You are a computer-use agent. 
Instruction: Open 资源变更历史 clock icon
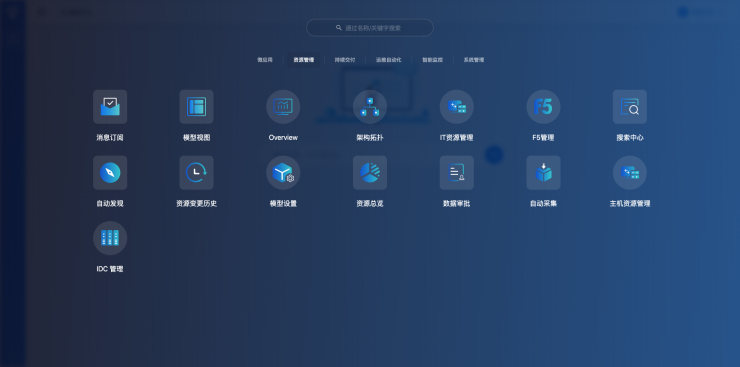(196, 173)
